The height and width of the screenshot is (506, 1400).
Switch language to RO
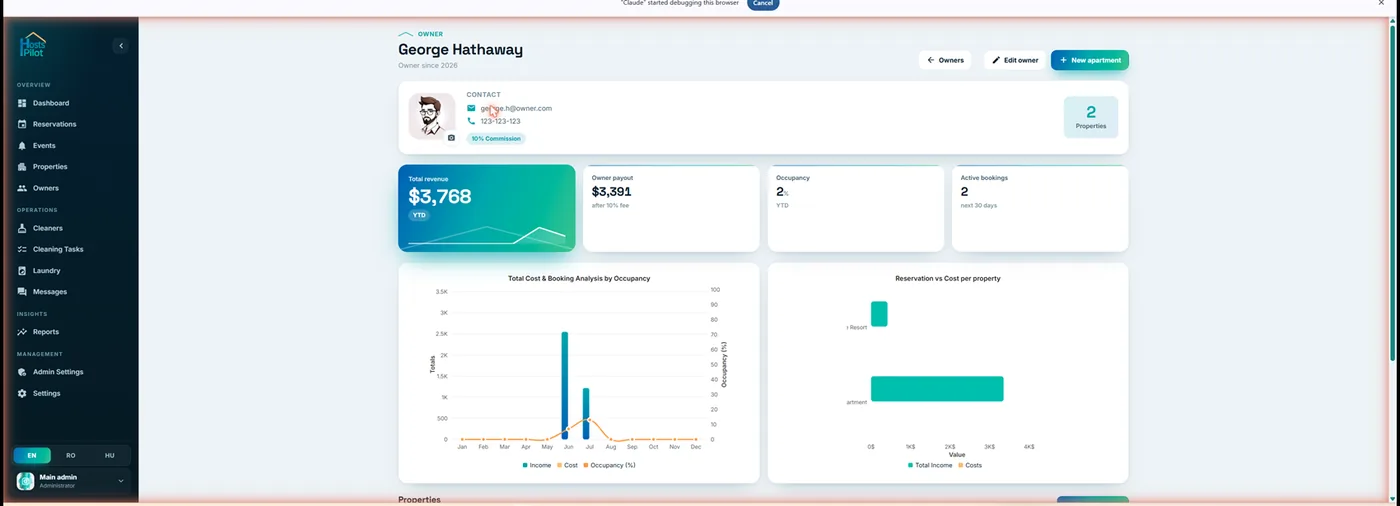71,455
